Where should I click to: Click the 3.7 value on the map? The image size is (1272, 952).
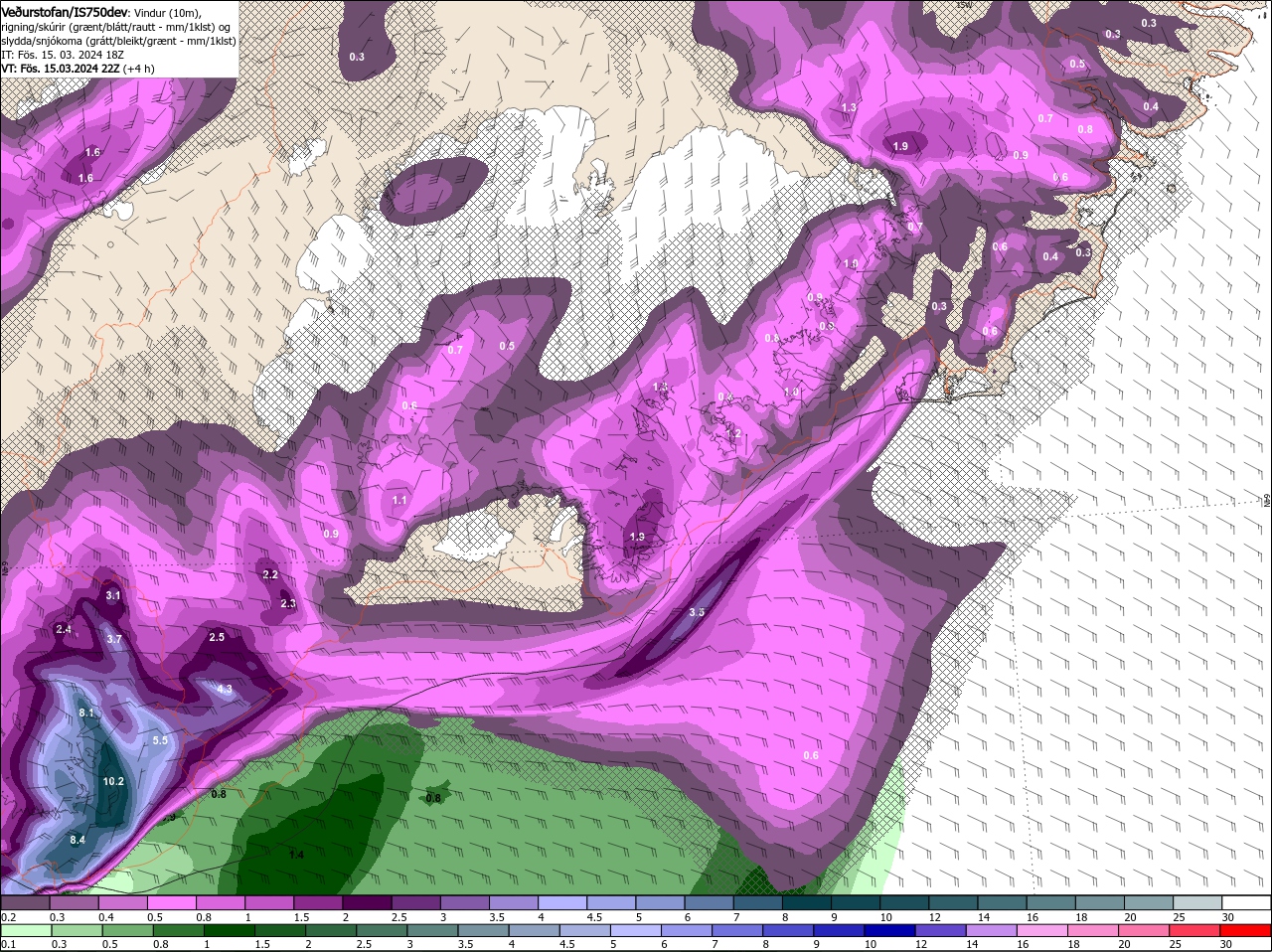[114, 639]
